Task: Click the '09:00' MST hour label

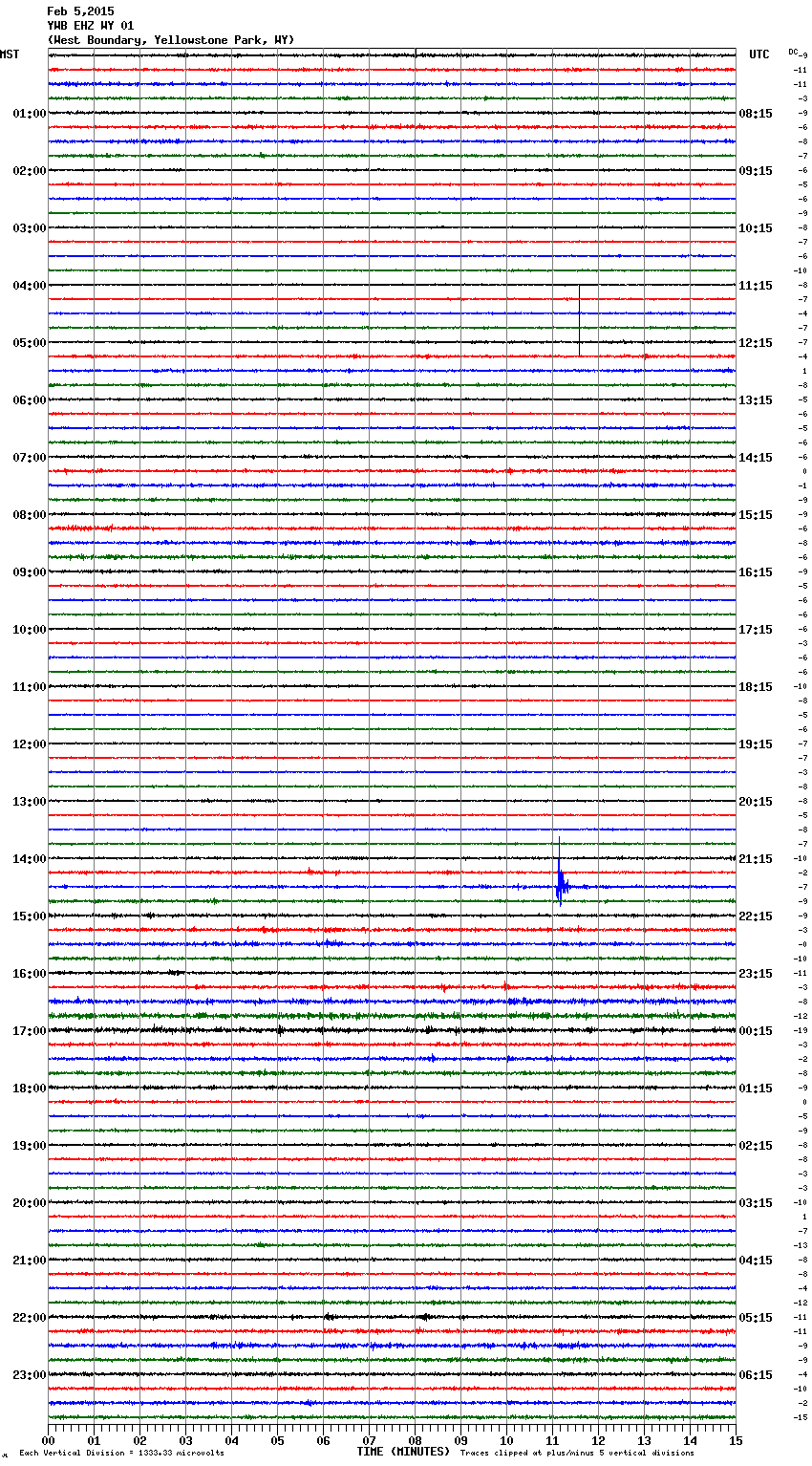Action: point(30,572)
